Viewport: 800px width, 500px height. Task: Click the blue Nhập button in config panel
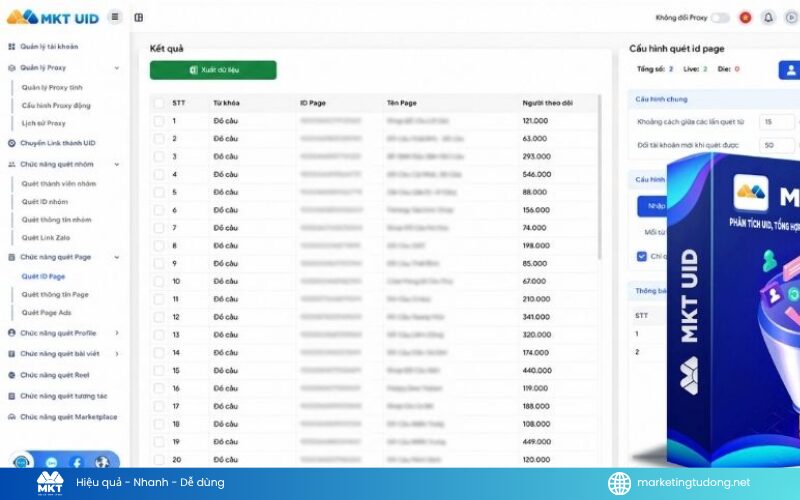point(653,206)
